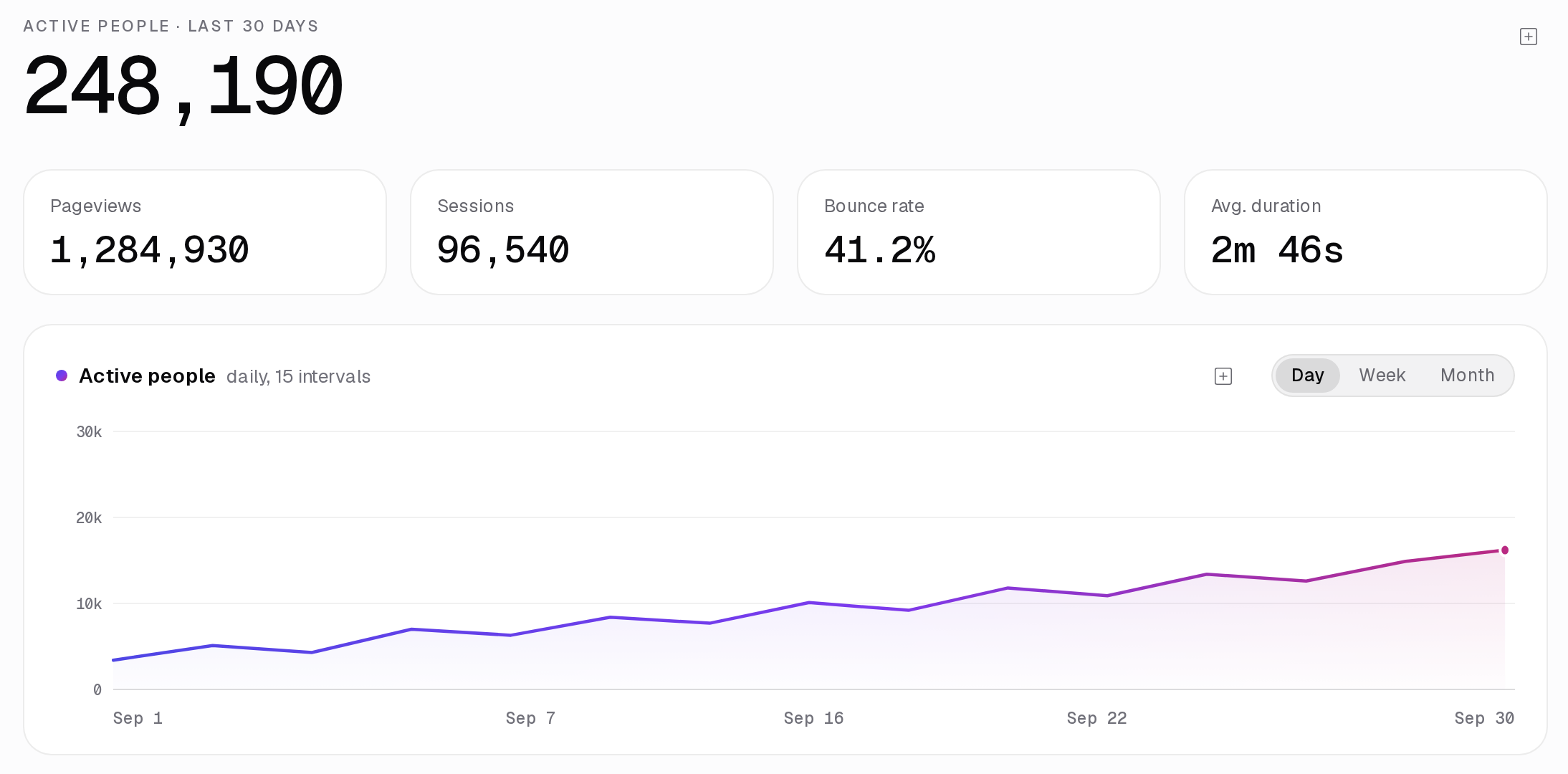Click the Sep 22 axis label
This screenshot has width=1568, height=774.
click(1096, 718)
